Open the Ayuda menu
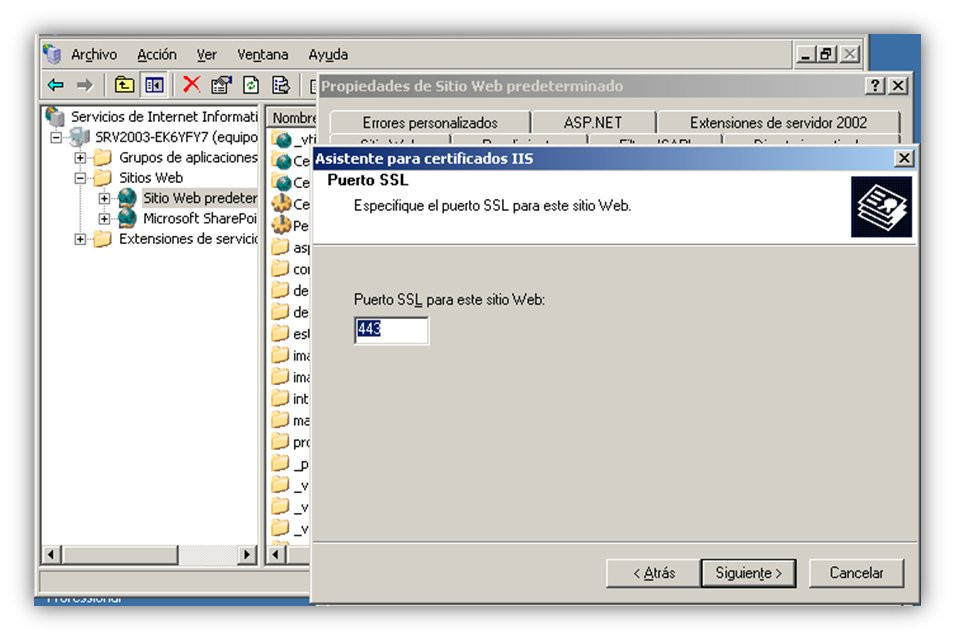Viewport: 955px width, 640px height. [328, 55]
